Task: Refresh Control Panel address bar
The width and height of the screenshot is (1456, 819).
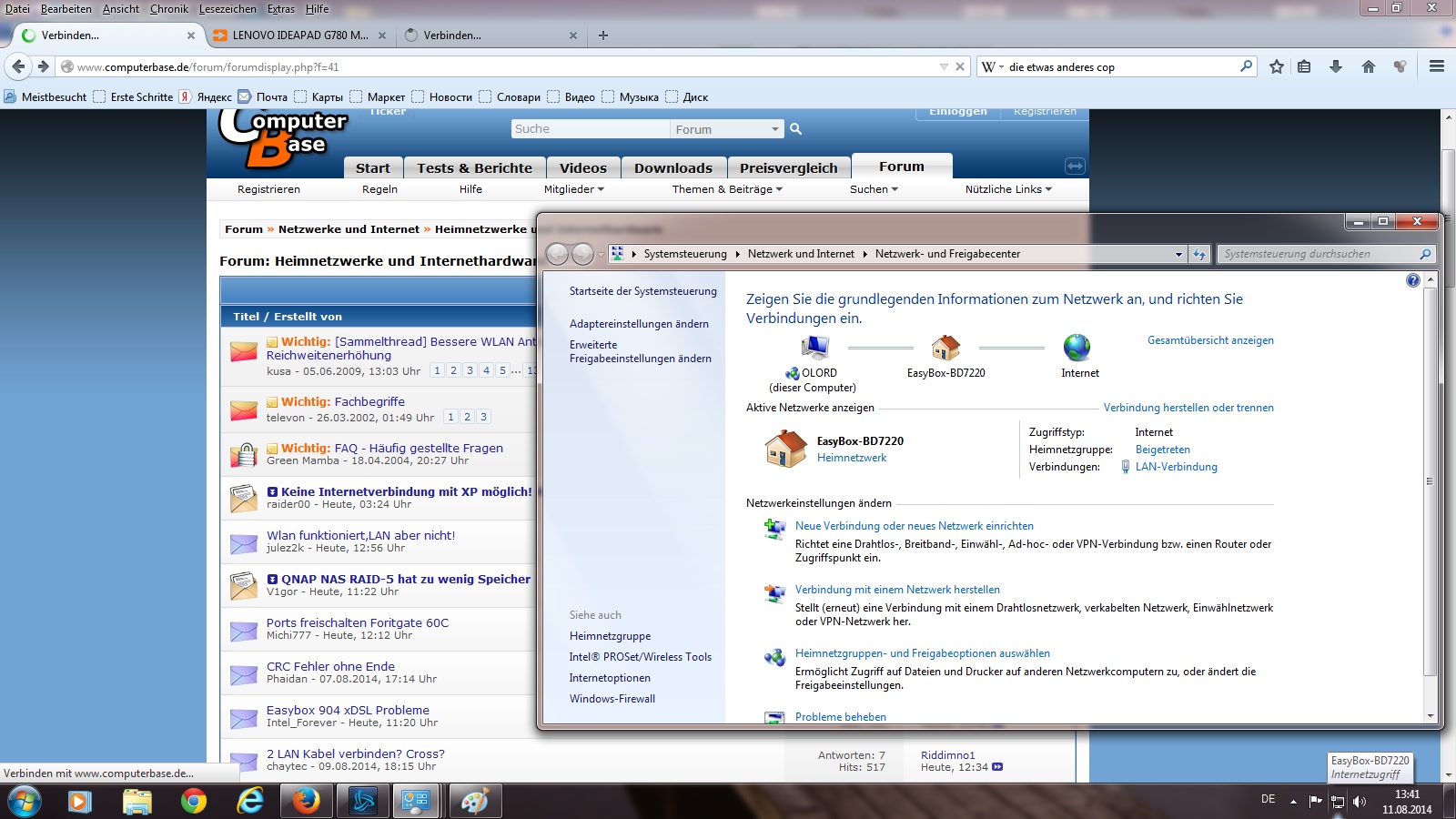Action: click(1199, 254)
